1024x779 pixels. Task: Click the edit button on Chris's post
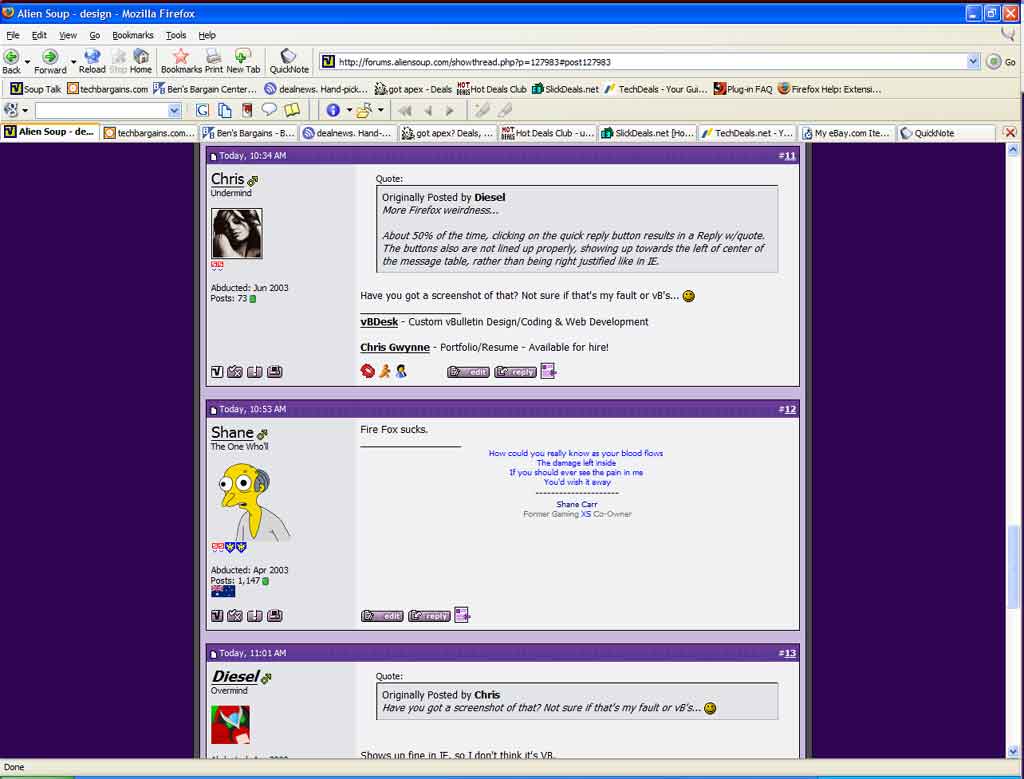(468, 372)
